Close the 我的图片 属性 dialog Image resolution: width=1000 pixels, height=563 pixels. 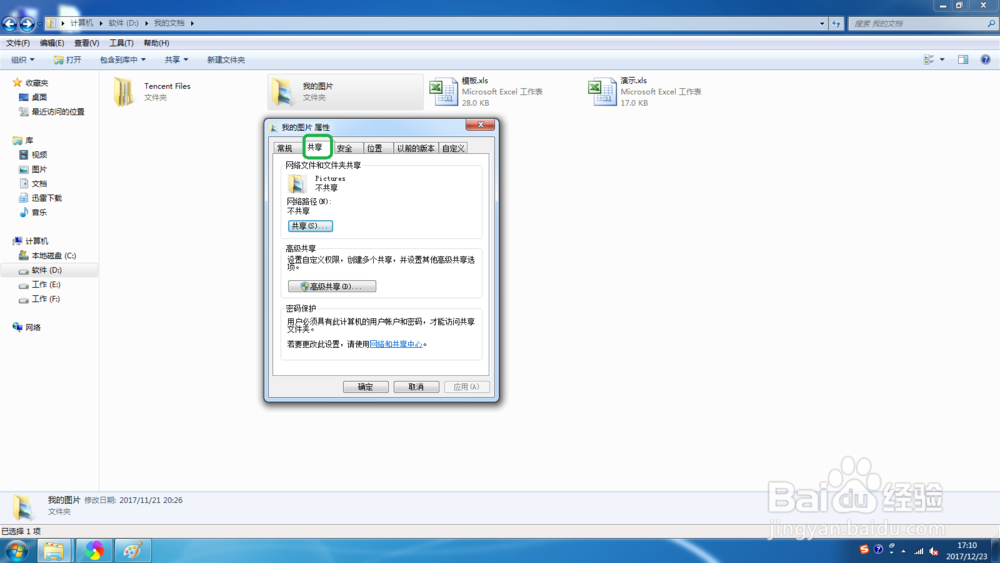click(480, 124)
